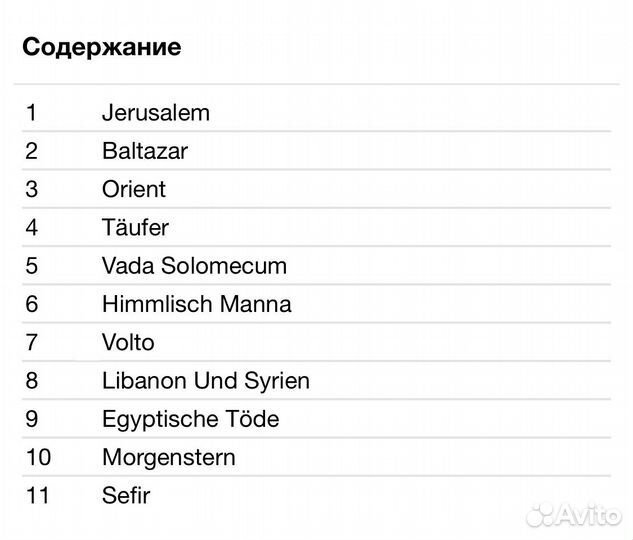
Task: Open the Baltazar track title
Action: (x=144, y=152)
